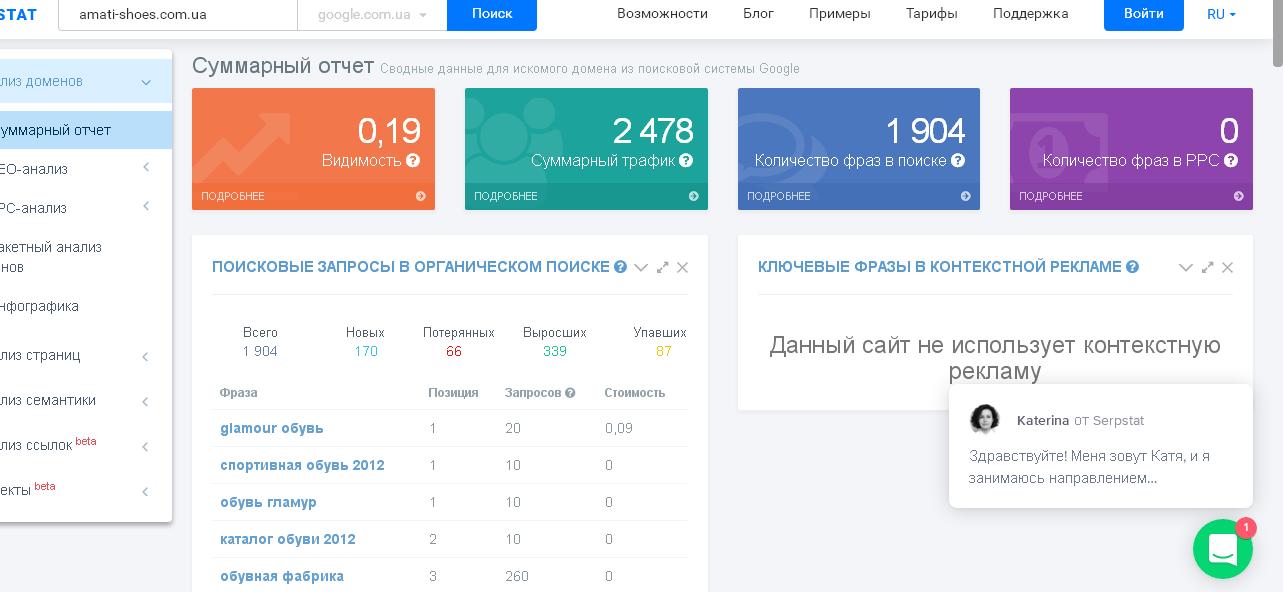This screenshot has height=592, width=1283.
Task: Collapse the organic search queries panel chevron
Action: (x=641, y=267)
